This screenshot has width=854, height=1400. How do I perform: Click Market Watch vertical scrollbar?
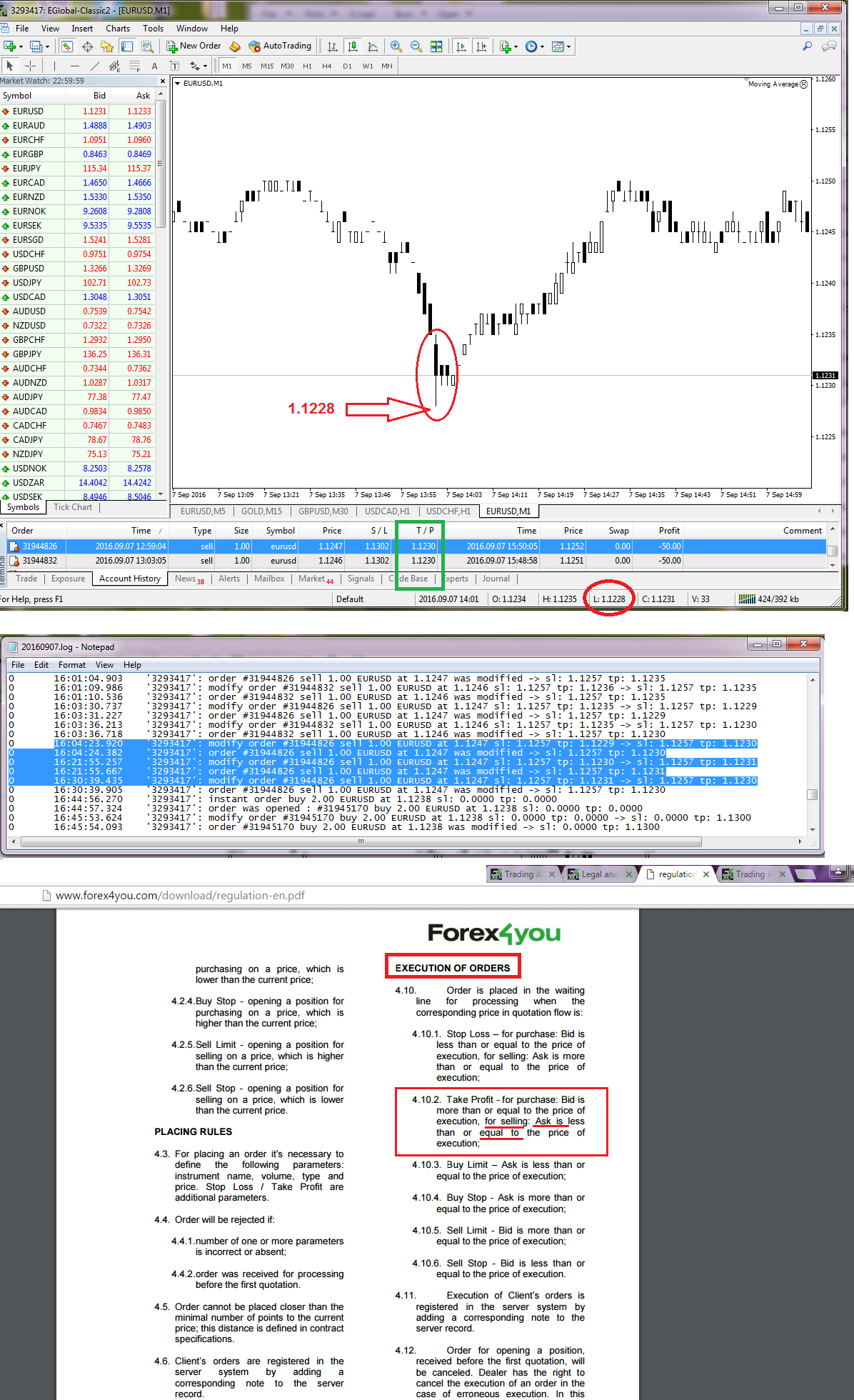coord(161,164)
